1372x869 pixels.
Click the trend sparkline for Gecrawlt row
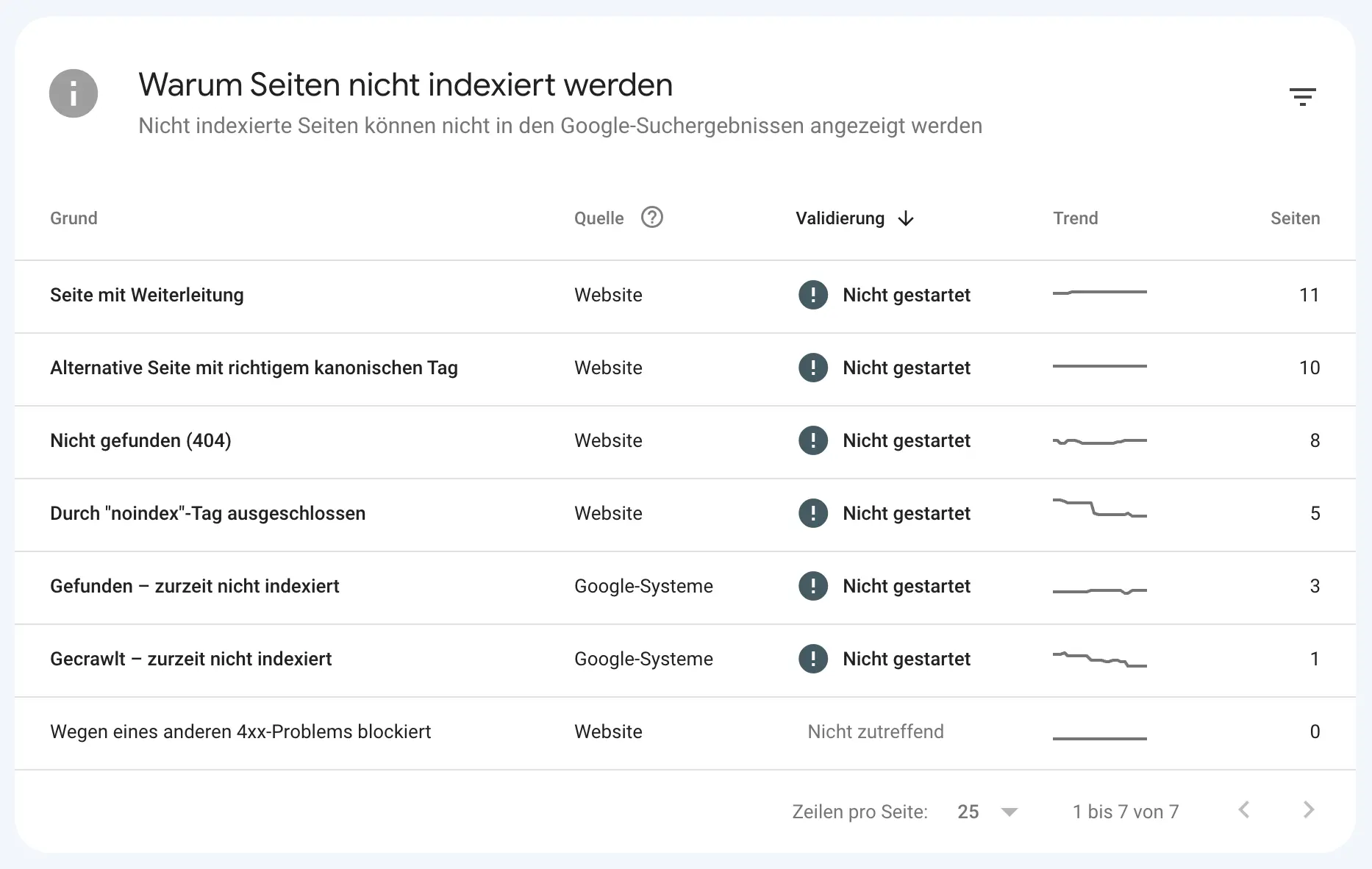coord(1100,659)
